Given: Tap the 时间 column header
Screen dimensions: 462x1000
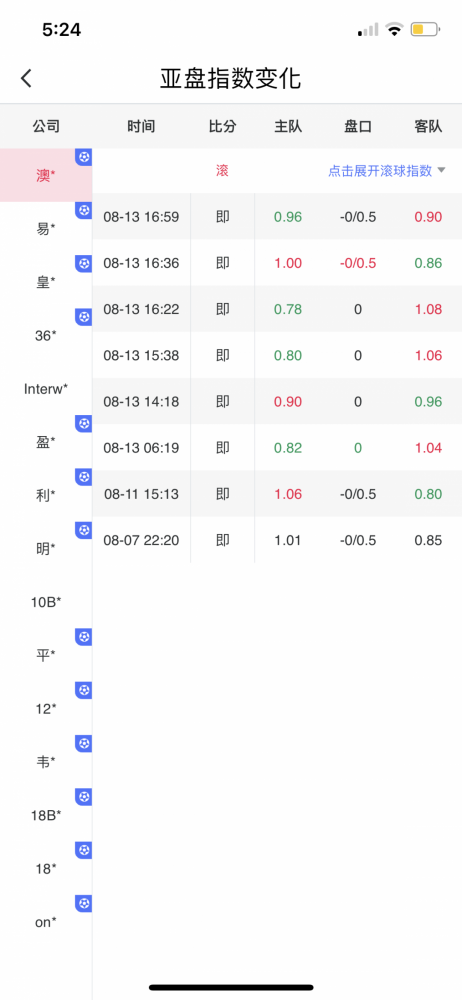Looking at the screenshot, I should click(141, 126).
